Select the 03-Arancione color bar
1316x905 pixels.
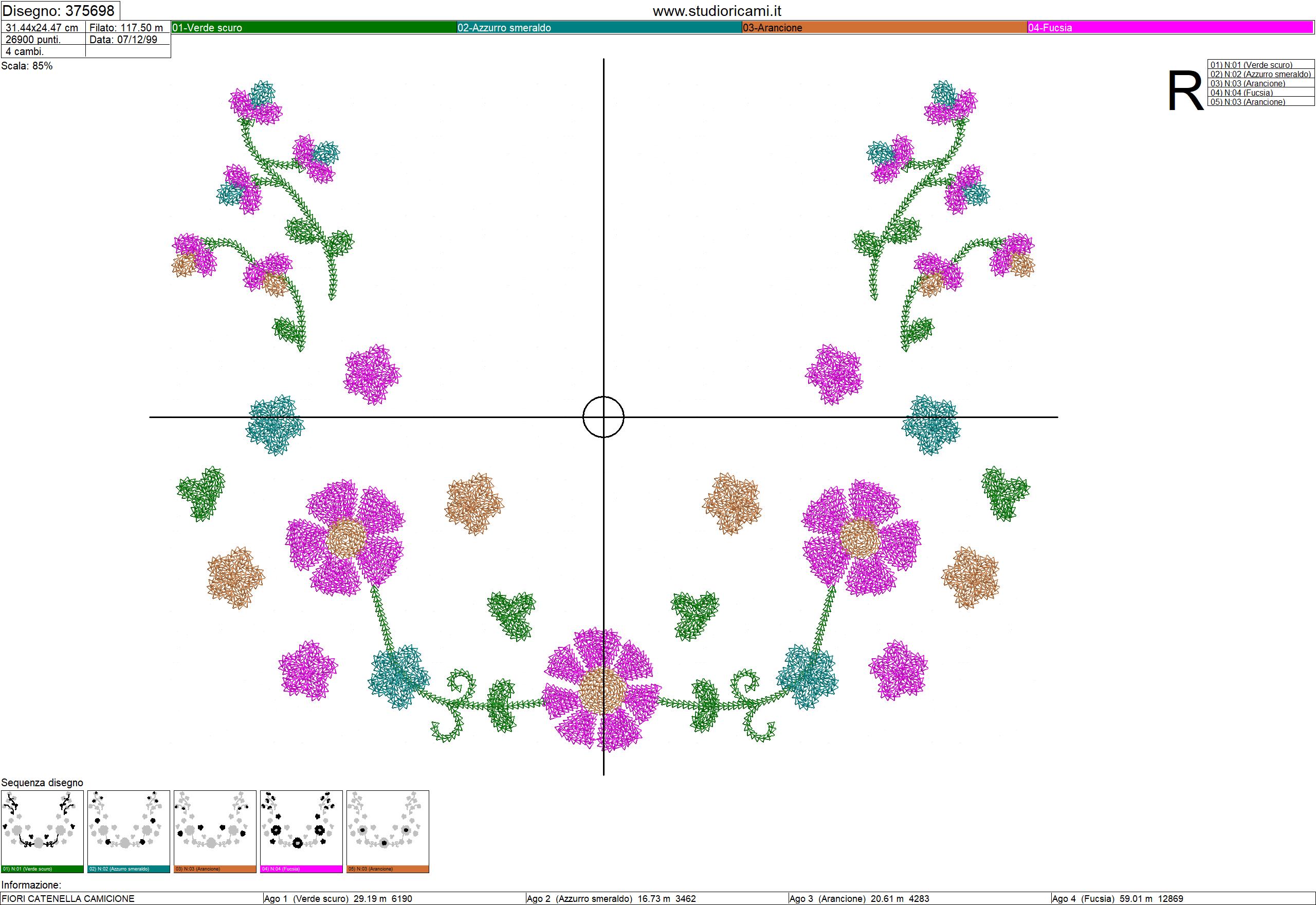pos(885,27)
